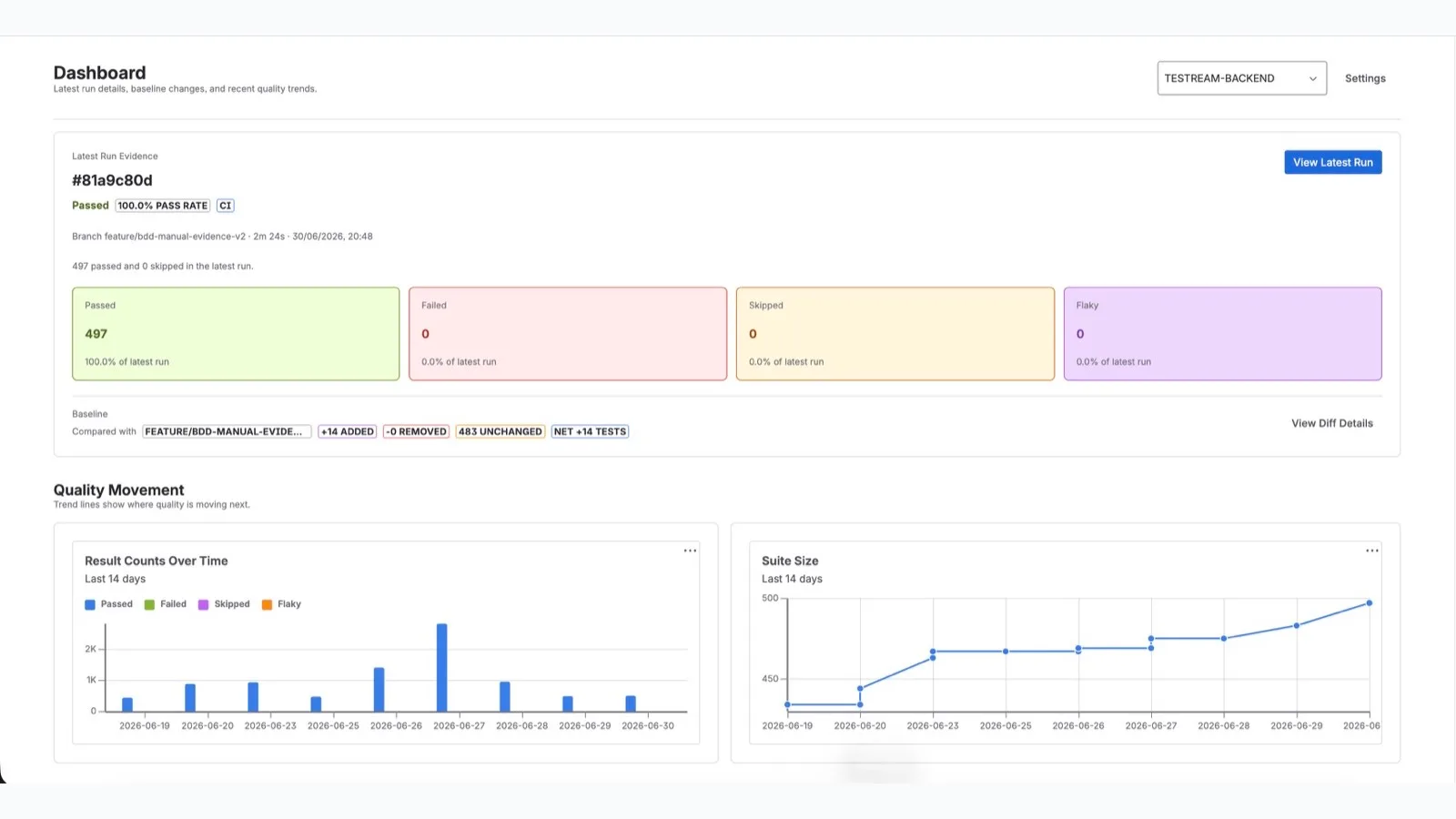This screenshot has width=1456, height=819.
Task: Click the 100.0% PASS RATE badge
Action: (163, 206)
